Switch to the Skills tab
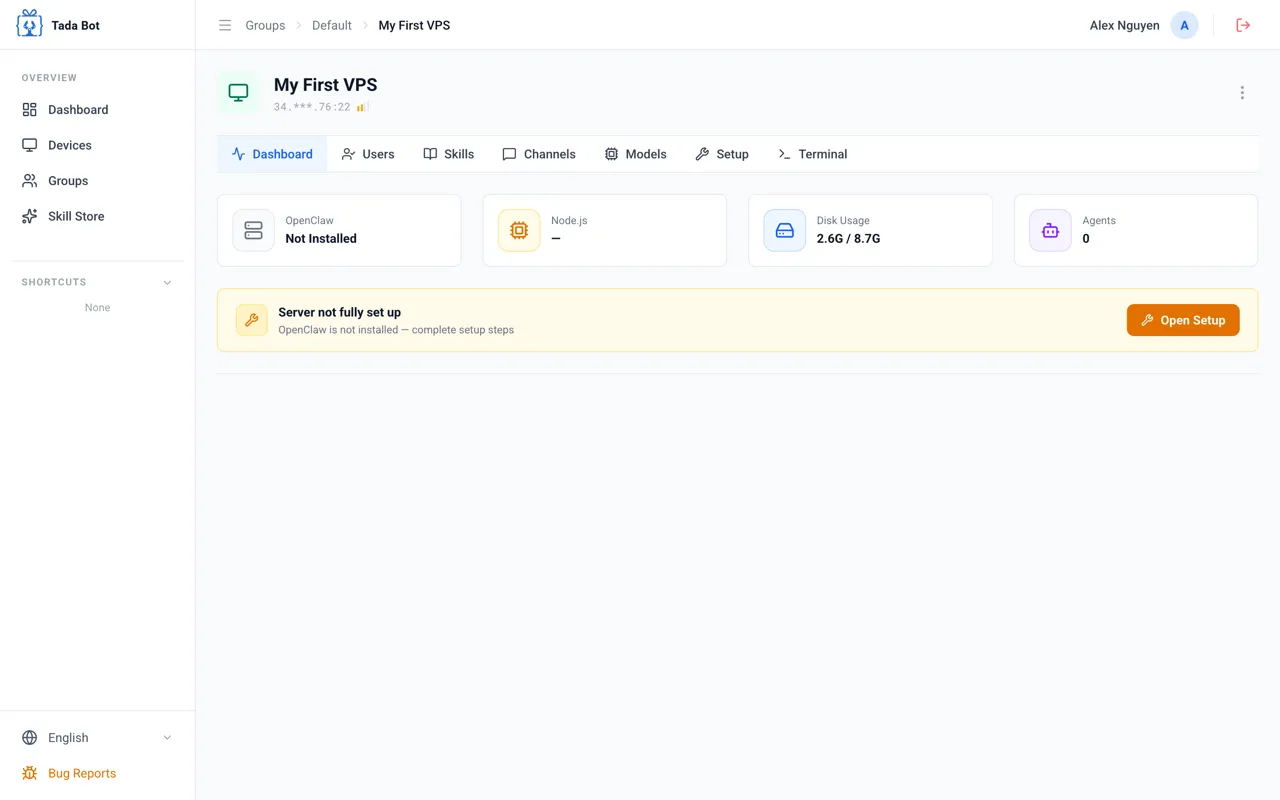Screen dimensions: 1280x800 click(x=449, y=154)
